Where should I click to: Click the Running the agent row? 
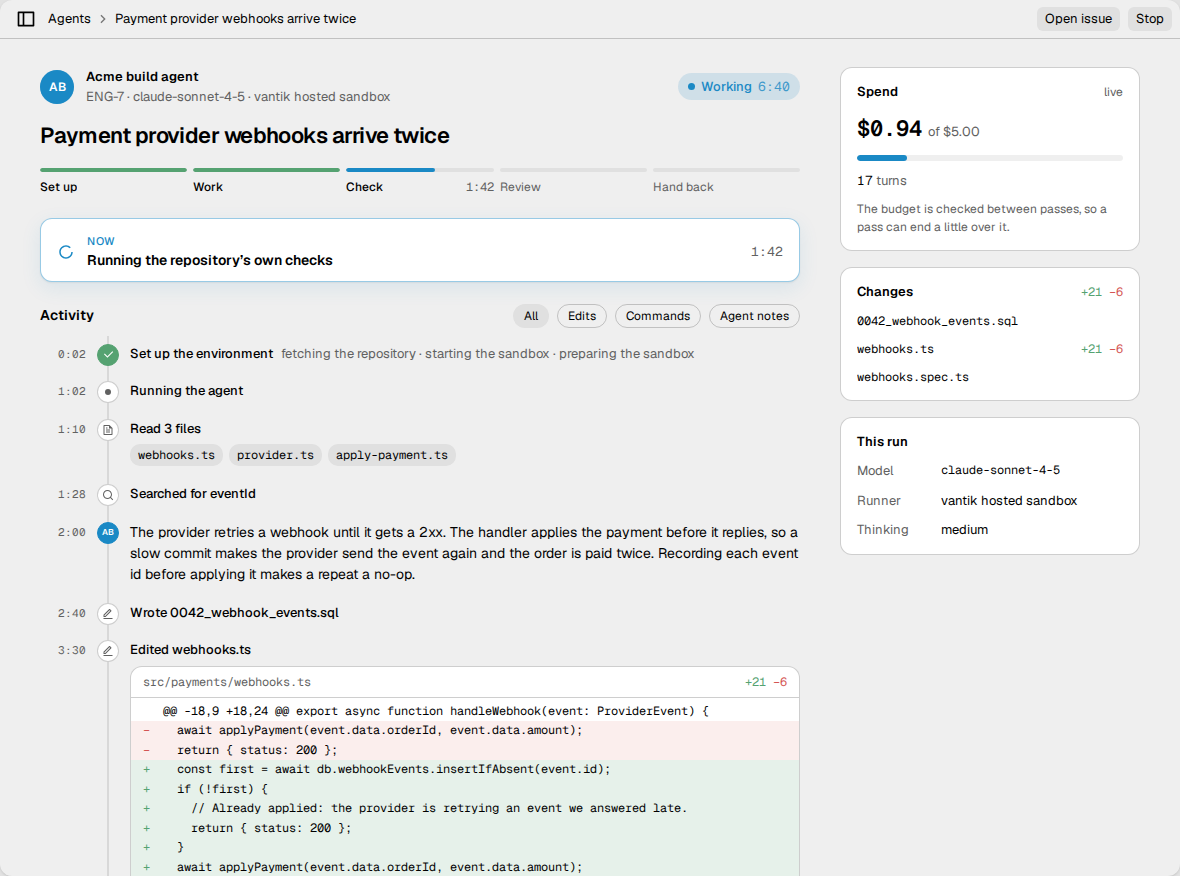[419, 391]
